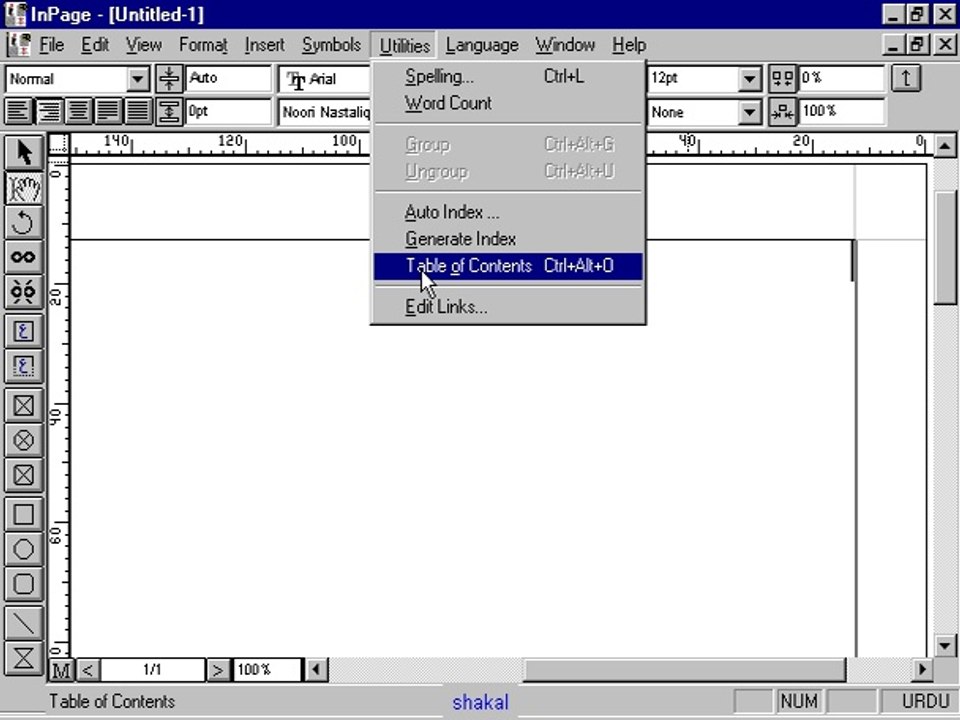960x720 pixels.
Task: Select the hand grabber tool
Action: pos(23,188)
